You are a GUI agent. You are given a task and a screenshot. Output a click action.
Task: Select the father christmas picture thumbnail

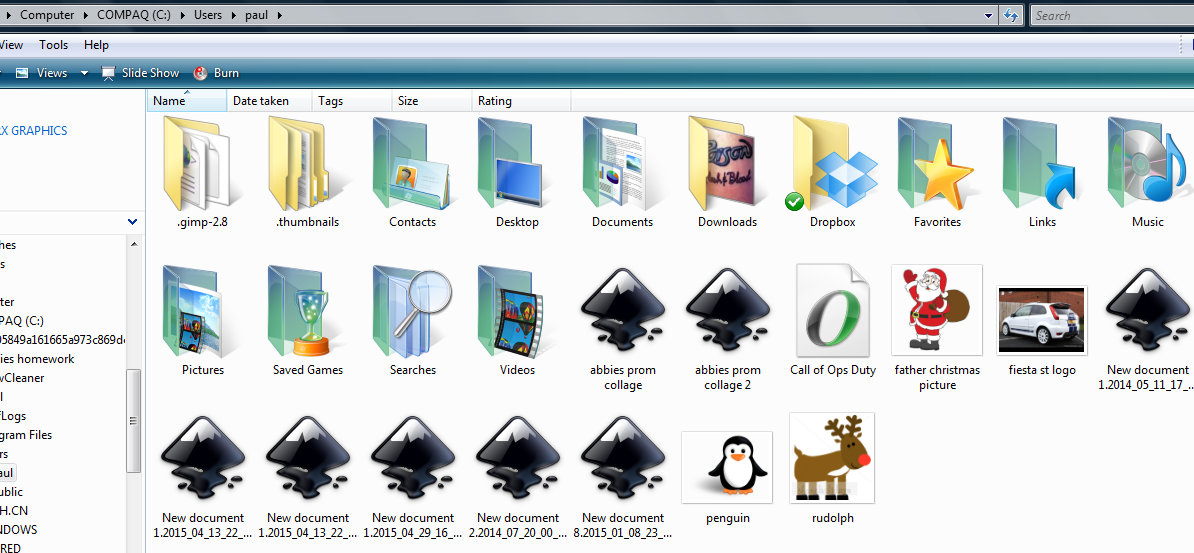(x=937, y=310)
